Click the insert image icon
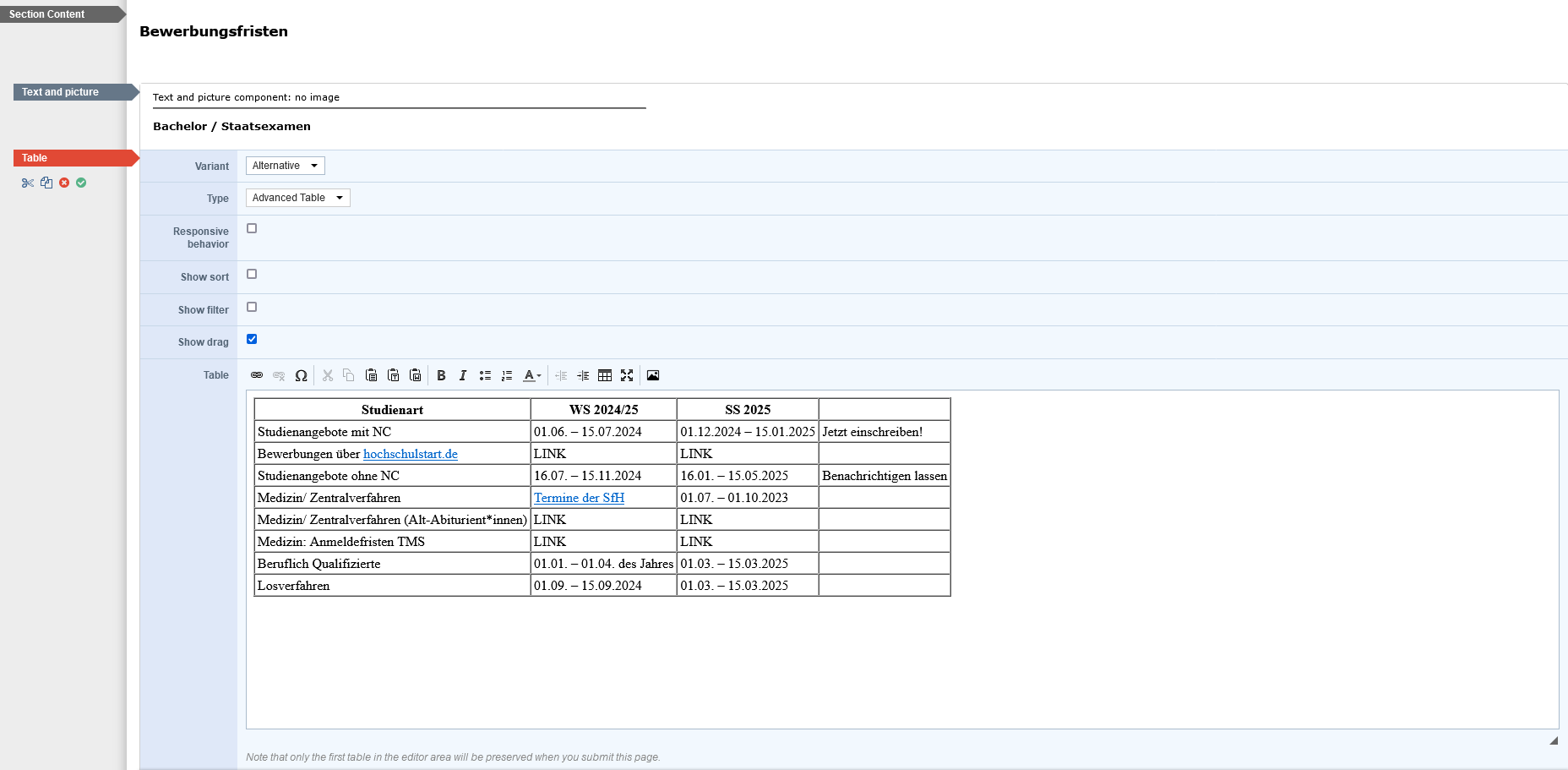 pos(653,375)
